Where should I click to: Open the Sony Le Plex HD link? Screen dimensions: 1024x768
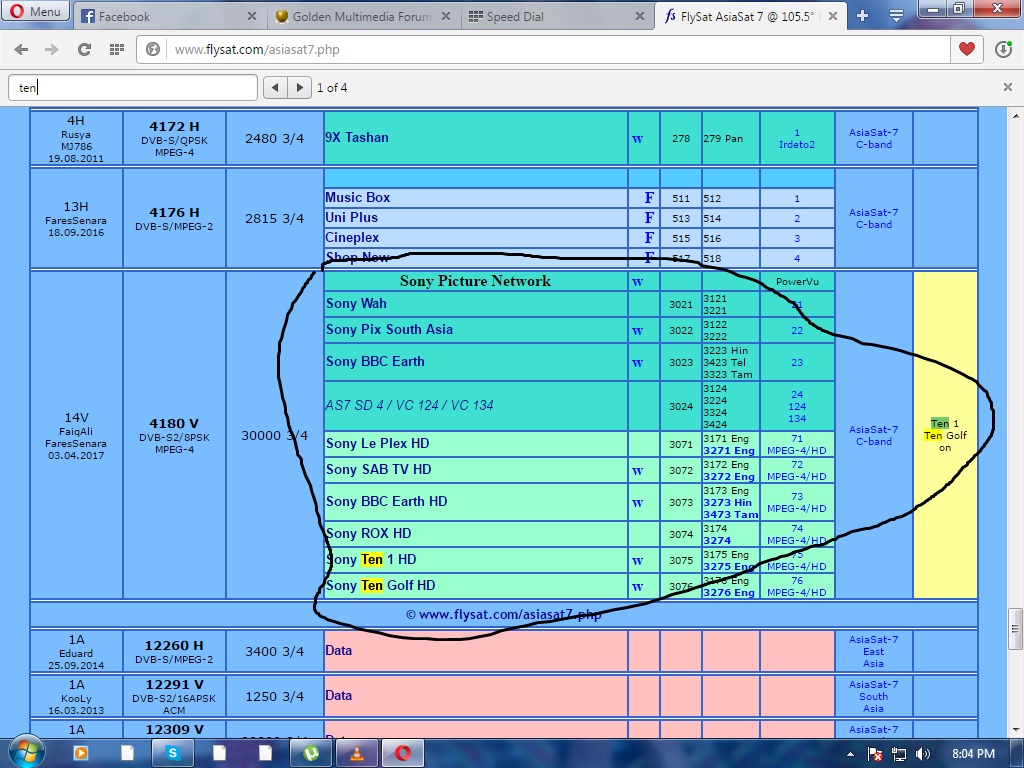378,444
